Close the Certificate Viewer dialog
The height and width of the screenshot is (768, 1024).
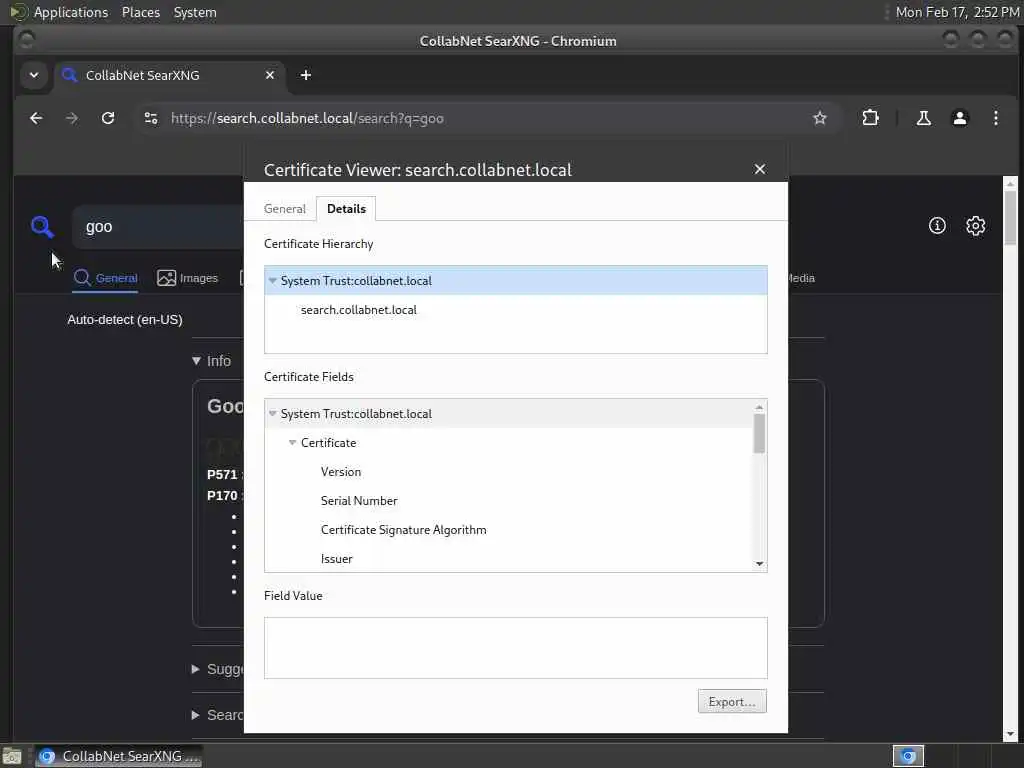(x=760, y=169)
